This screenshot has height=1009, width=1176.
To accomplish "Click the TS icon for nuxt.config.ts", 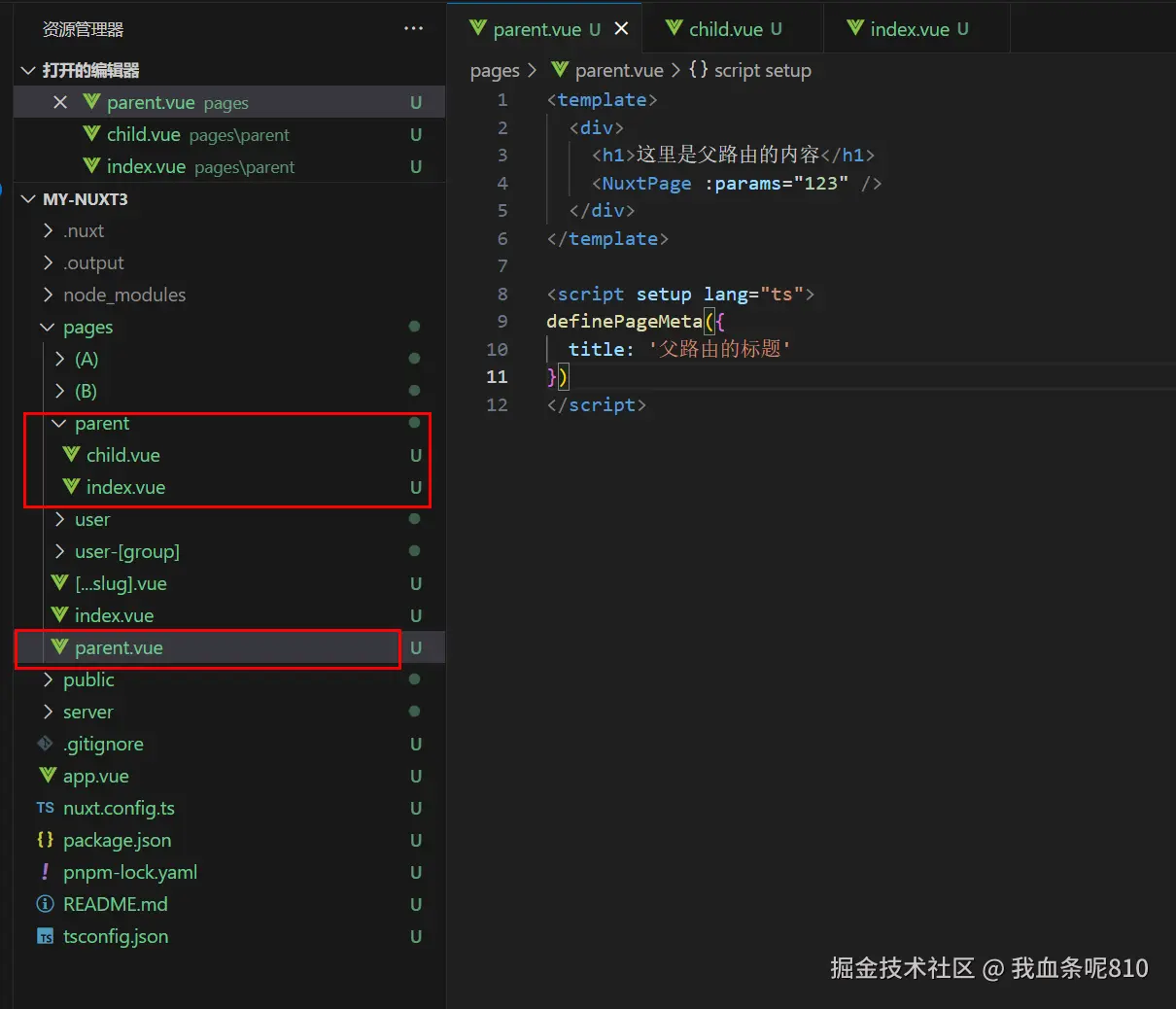I will tap(46, 808).
